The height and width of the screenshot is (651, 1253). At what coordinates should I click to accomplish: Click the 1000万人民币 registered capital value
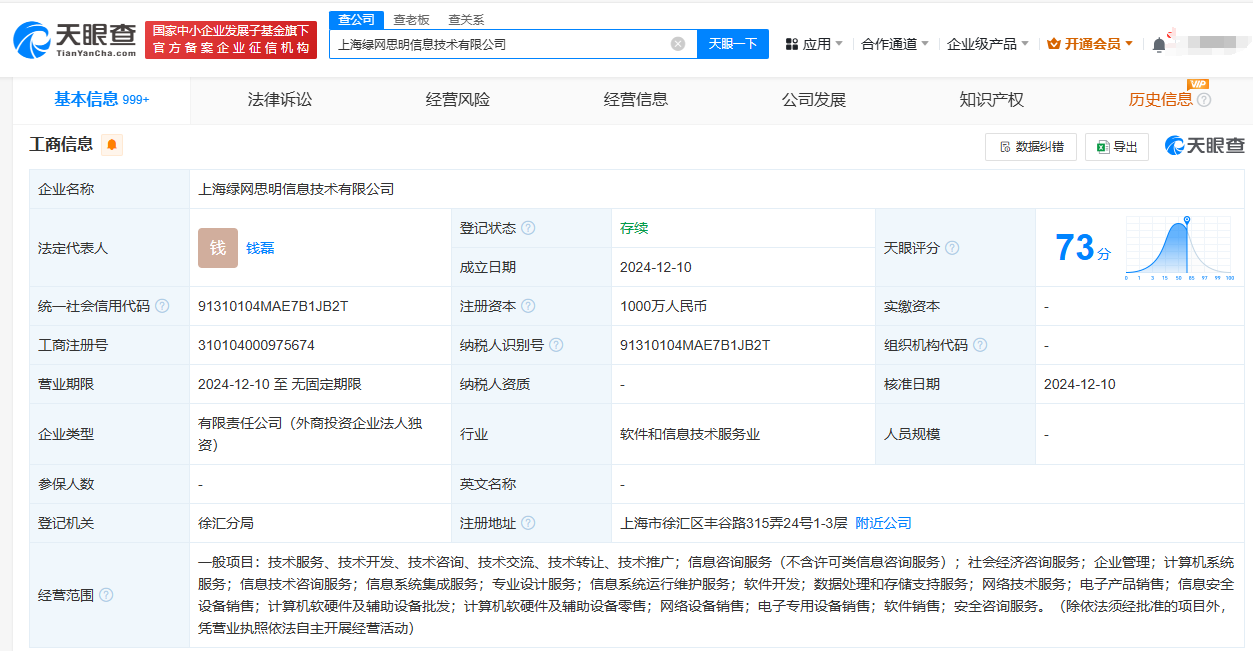click(x=663, y=306)
